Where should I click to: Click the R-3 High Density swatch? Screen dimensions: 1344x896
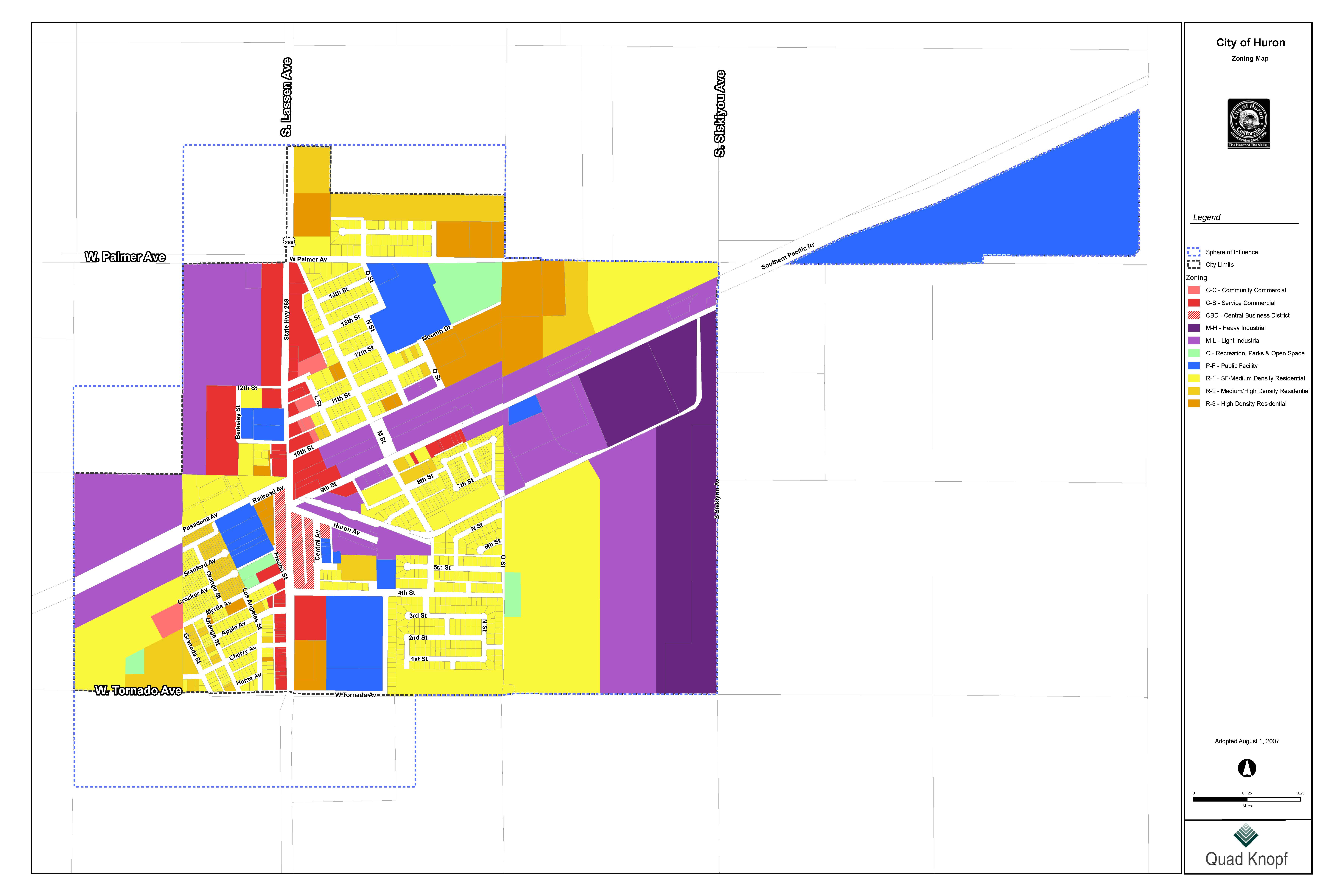1194,403
